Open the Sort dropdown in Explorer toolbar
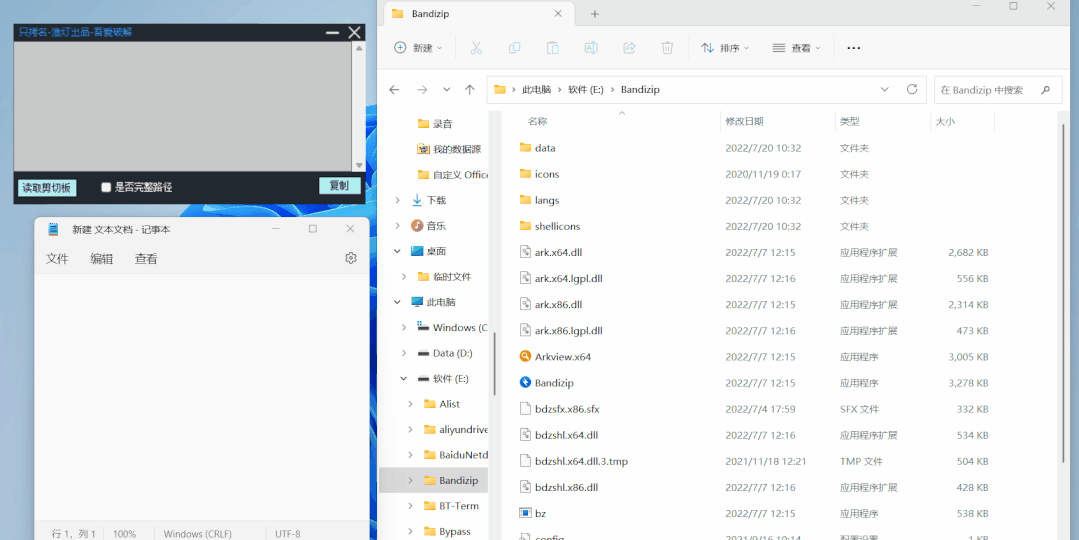The image size is (1079, 540). point(725,48)
